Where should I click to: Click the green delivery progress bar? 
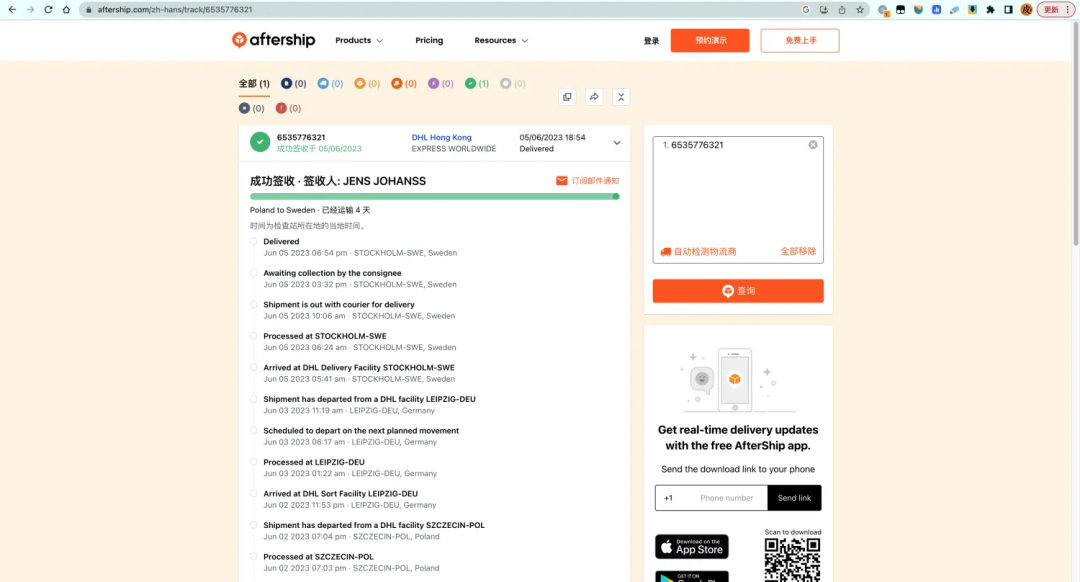coord(435,196)
